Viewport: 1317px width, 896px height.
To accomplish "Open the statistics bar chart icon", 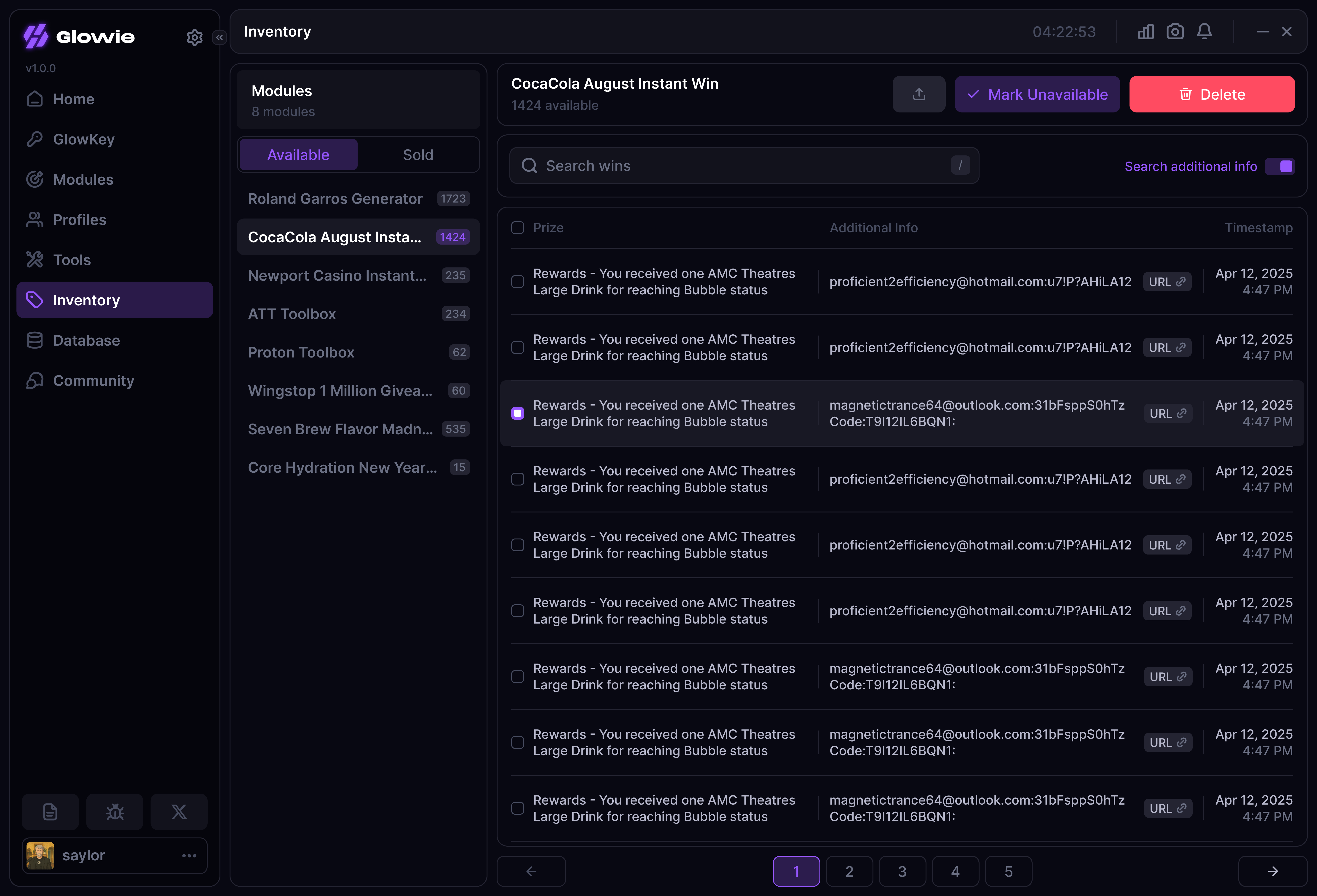I will point(1145,32).
